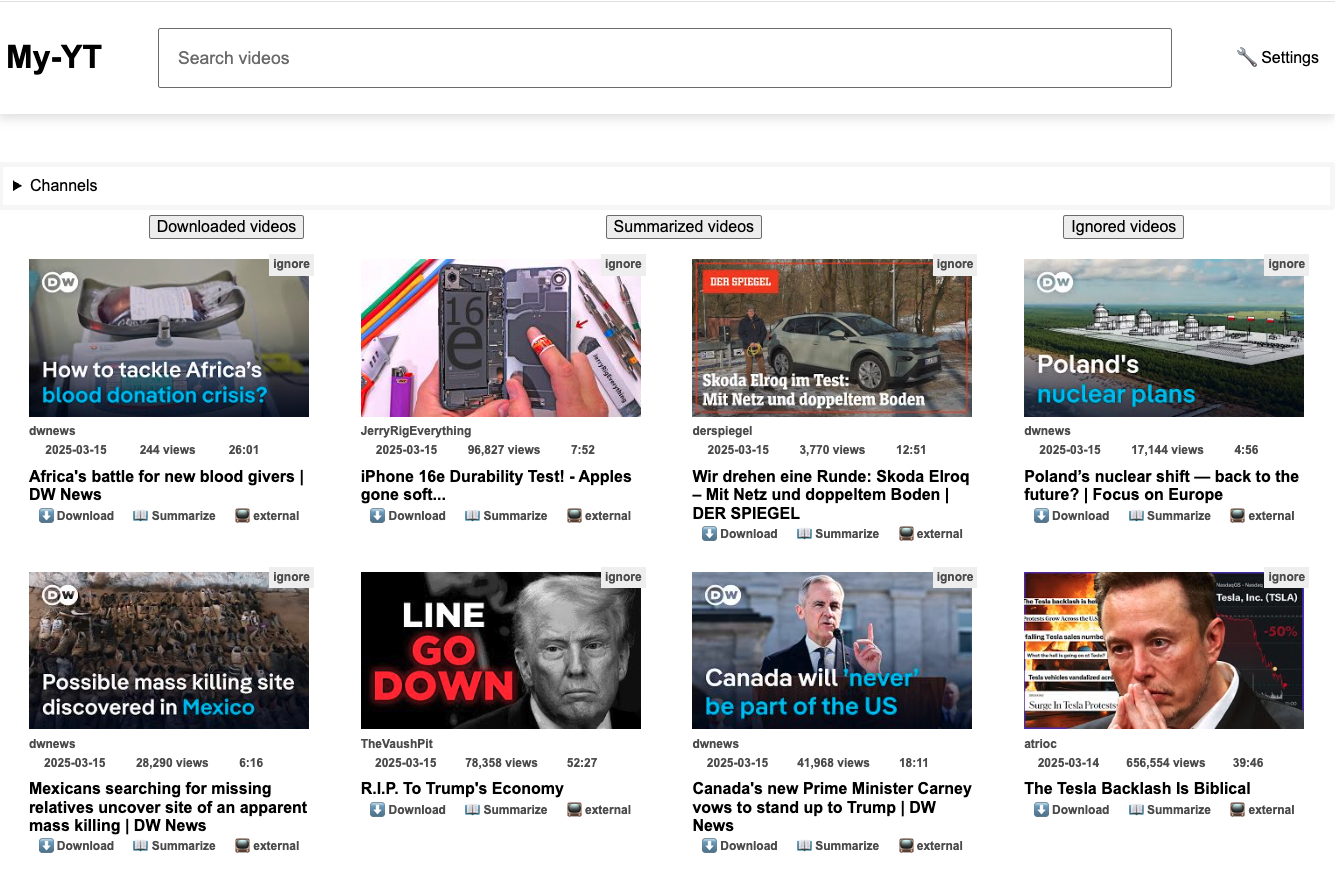Ignore the Canada will never video
The height and width of the screenshot is (873, 1335).
(x=955, y=577)
